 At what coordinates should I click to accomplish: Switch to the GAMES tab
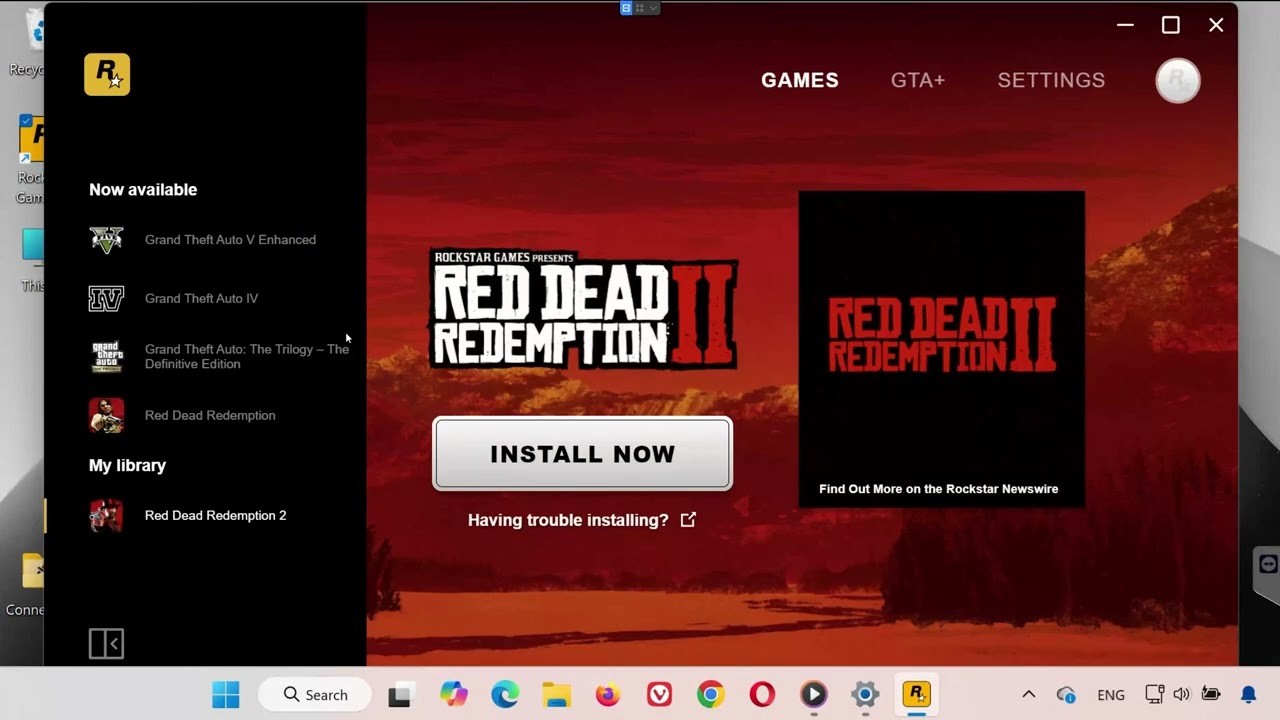(800, 80)
